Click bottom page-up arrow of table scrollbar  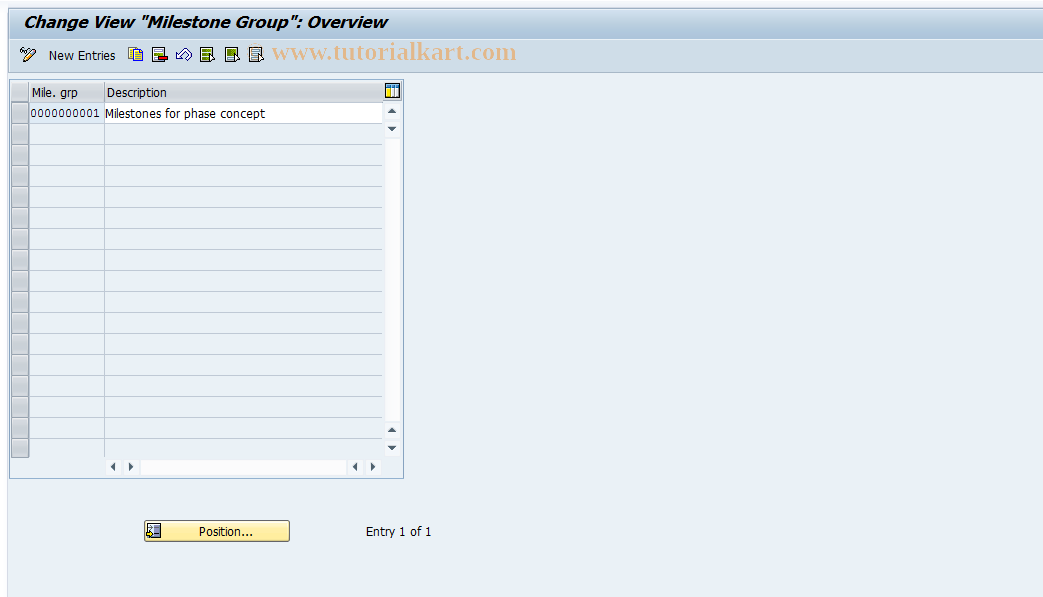coord(392,430)
